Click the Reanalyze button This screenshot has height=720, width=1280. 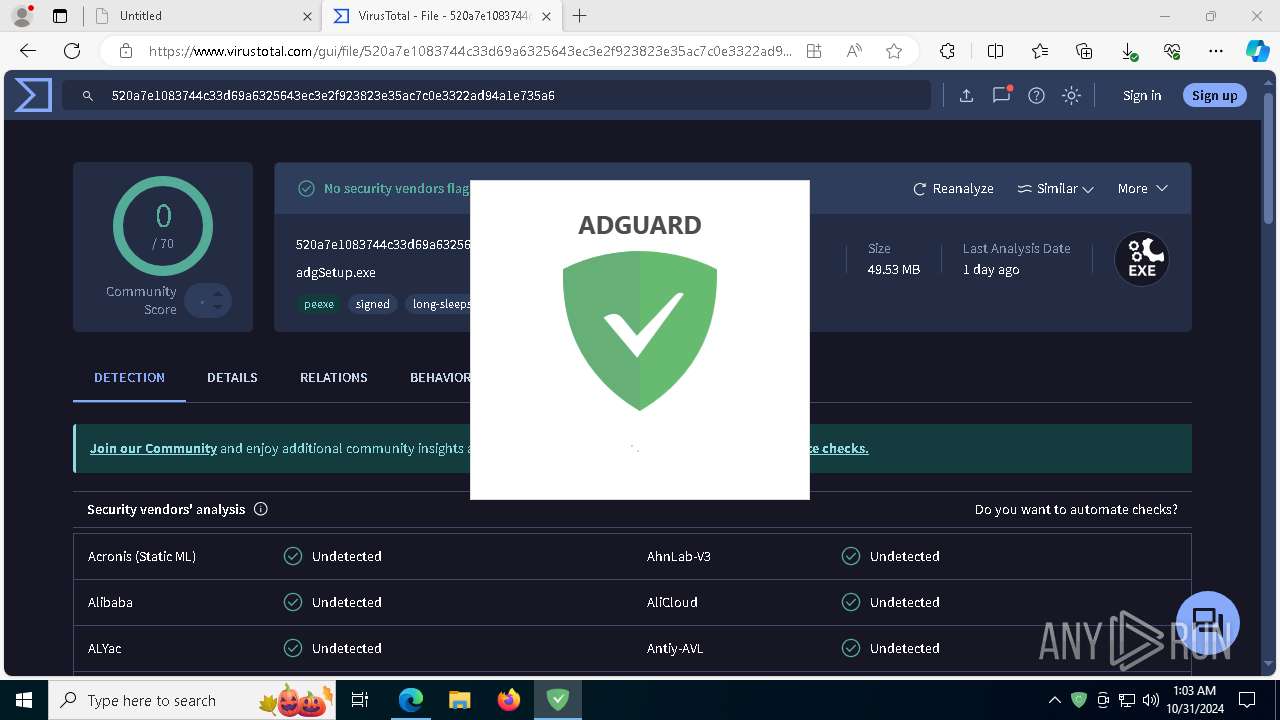click(953, 188)
